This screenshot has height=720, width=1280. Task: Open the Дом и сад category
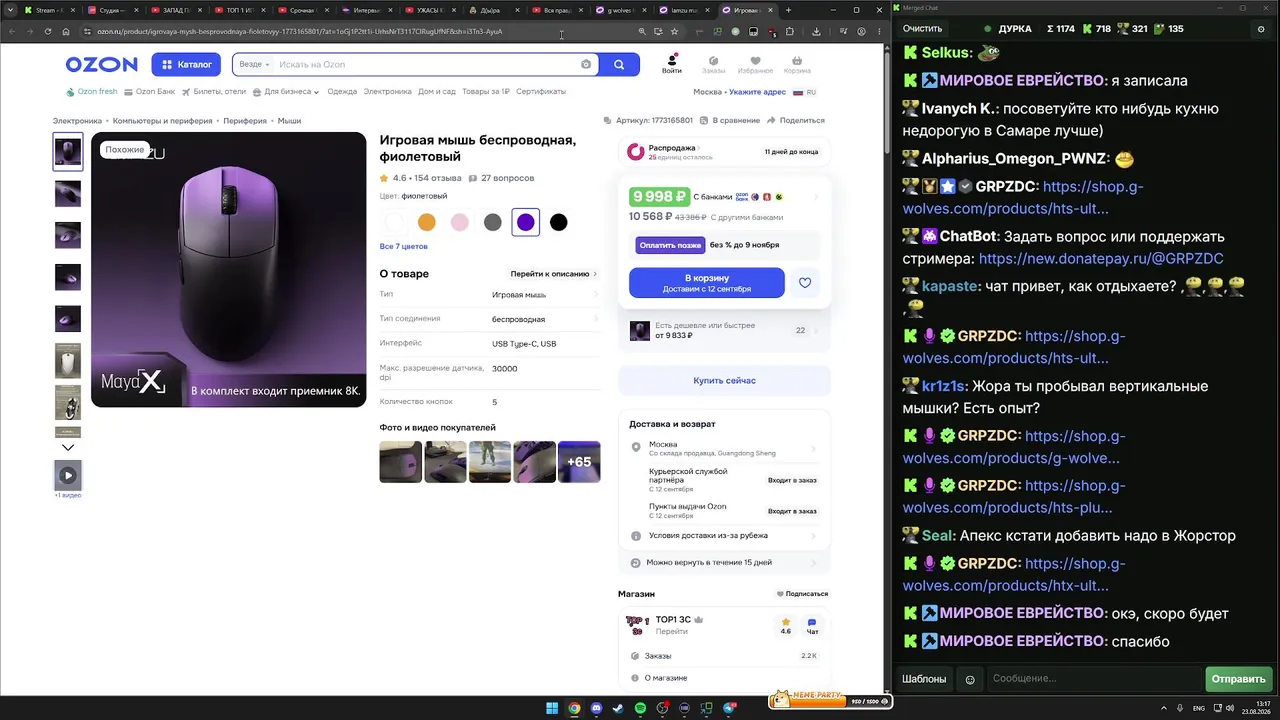click(437, 92)
